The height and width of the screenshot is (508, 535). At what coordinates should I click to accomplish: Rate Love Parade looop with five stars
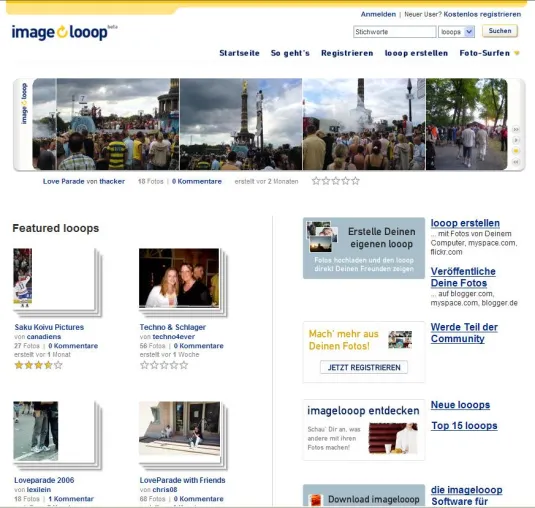(355, 181)
